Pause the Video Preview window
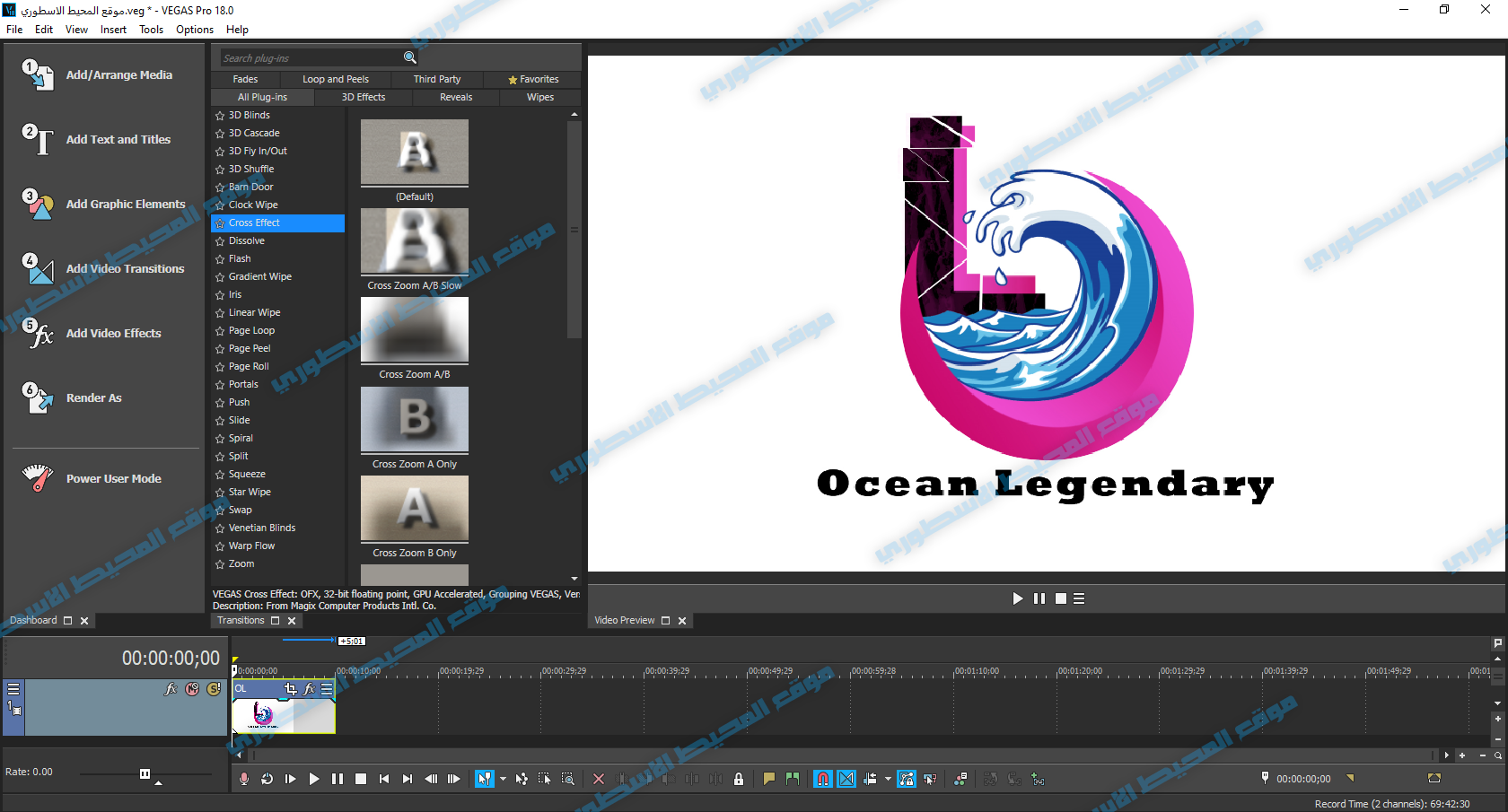The height and width of the screenshot is (812, 1508). click(1039, 598)
